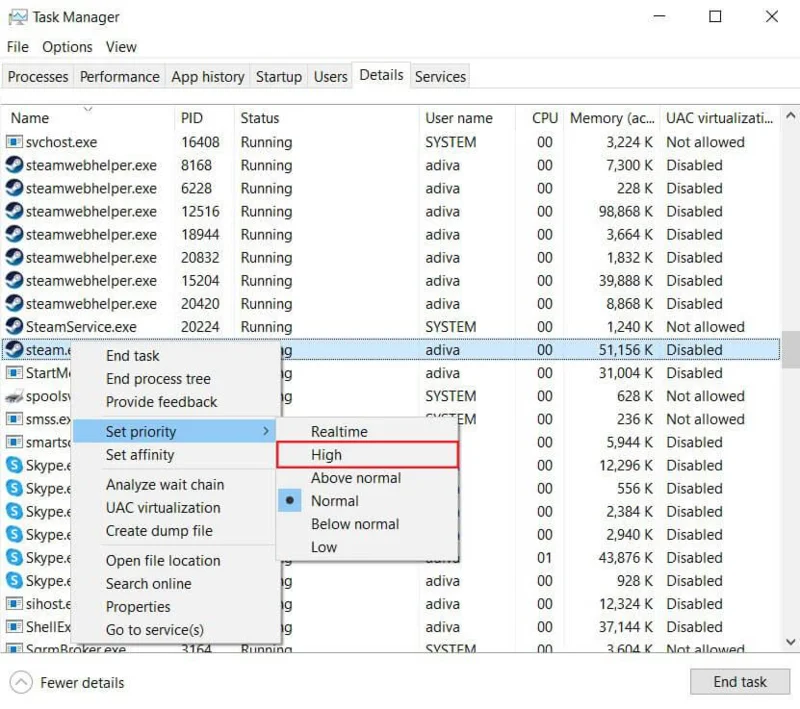
Task: Sort by the CPU column header
Action: [x=539, y=118]
